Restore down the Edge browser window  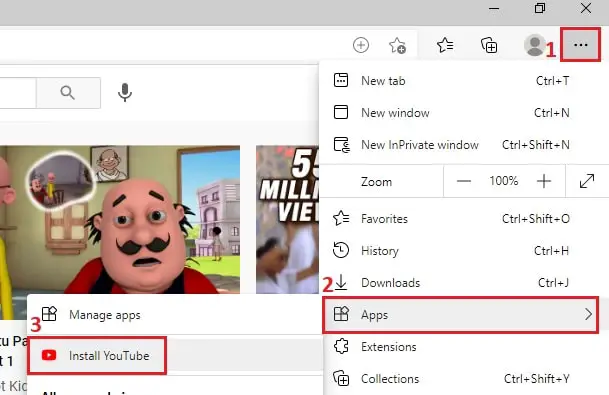pos(540,9)
